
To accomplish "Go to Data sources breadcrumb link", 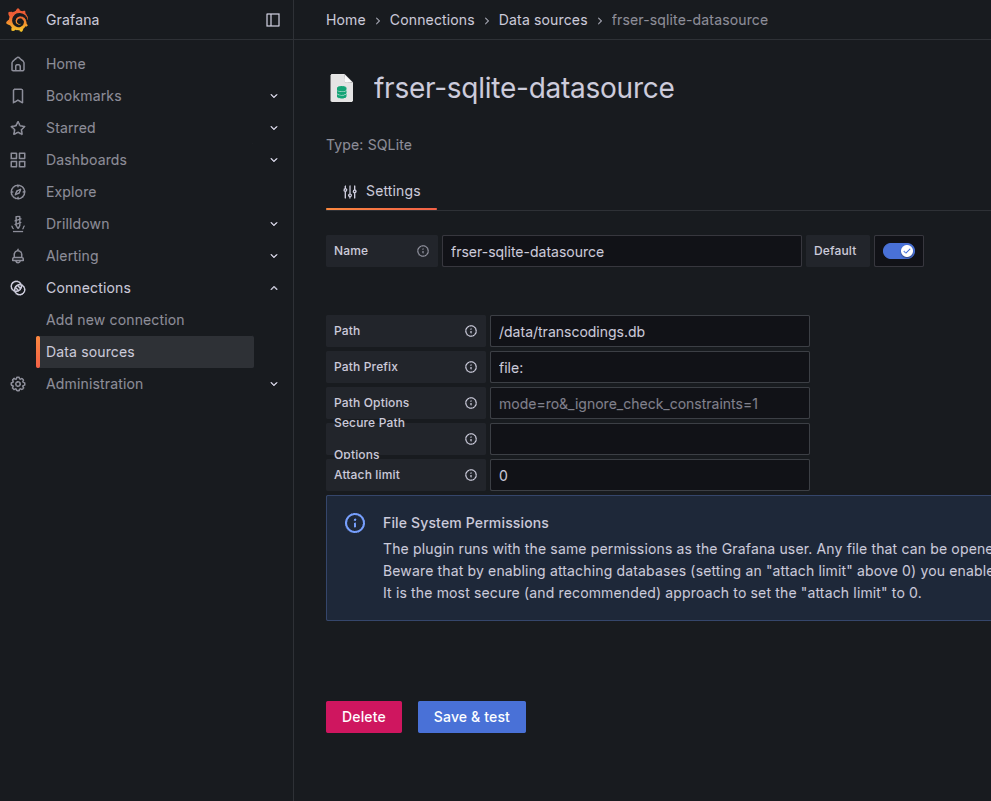I will pos(543,20).
